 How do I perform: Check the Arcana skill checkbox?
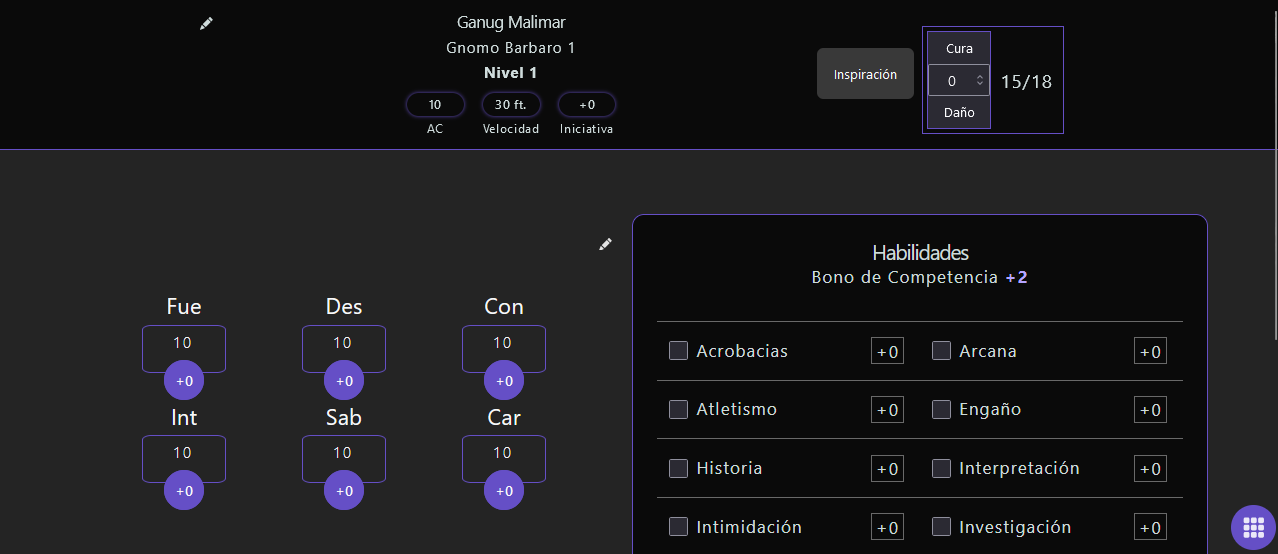941,351
